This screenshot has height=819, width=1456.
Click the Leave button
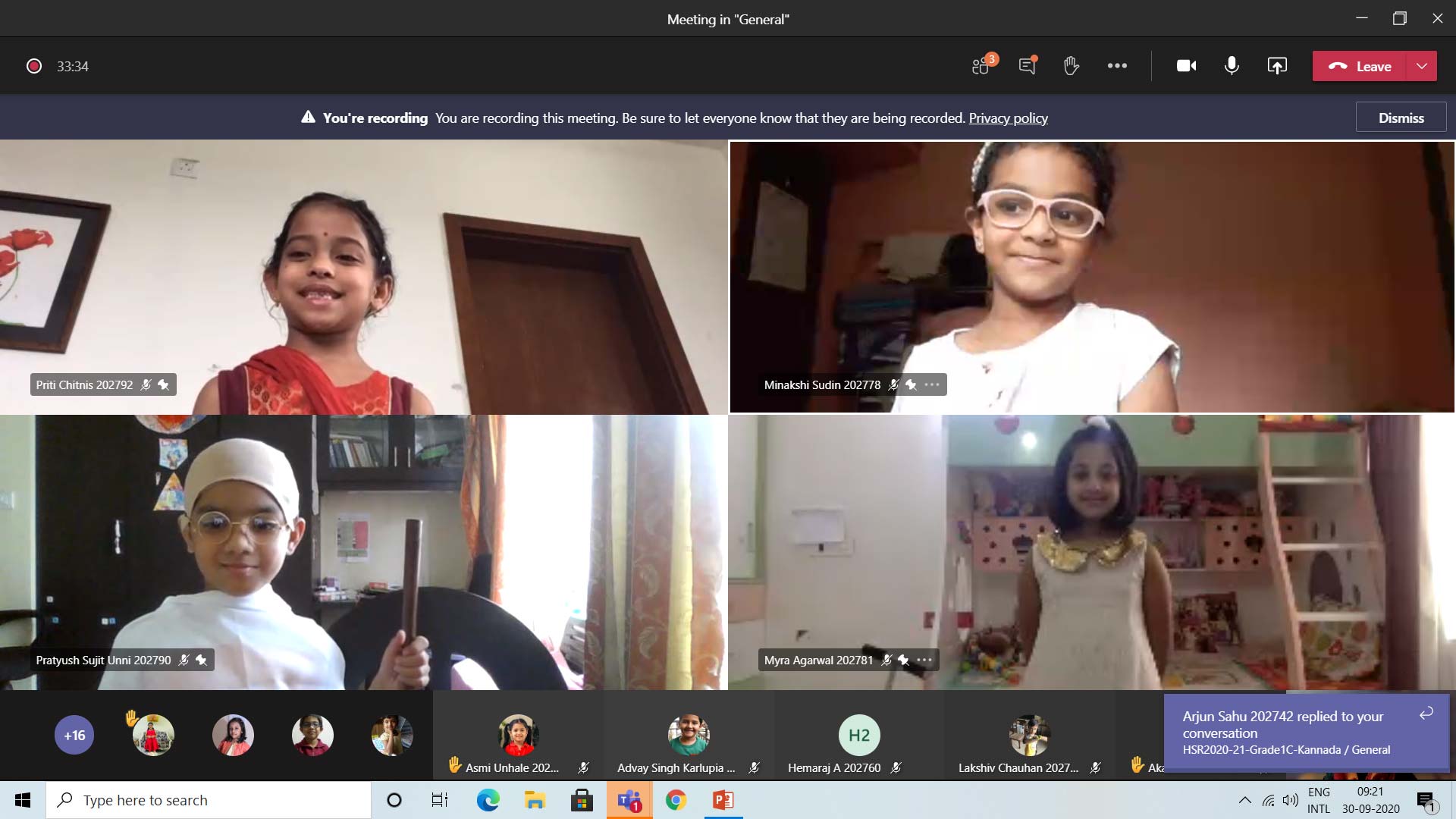coord(1360,66)
